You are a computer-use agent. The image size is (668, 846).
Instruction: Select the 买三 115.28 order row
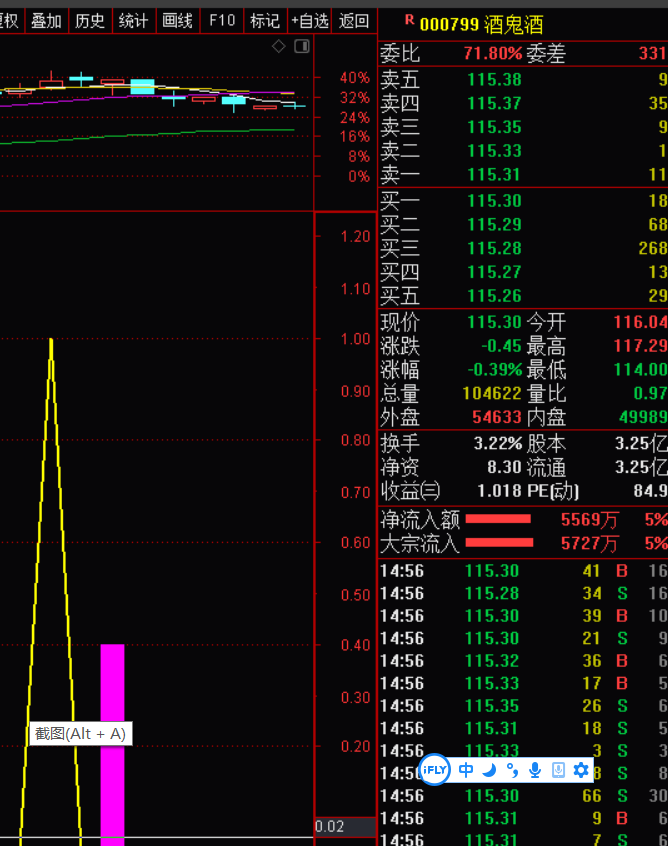tap(523, 248)
